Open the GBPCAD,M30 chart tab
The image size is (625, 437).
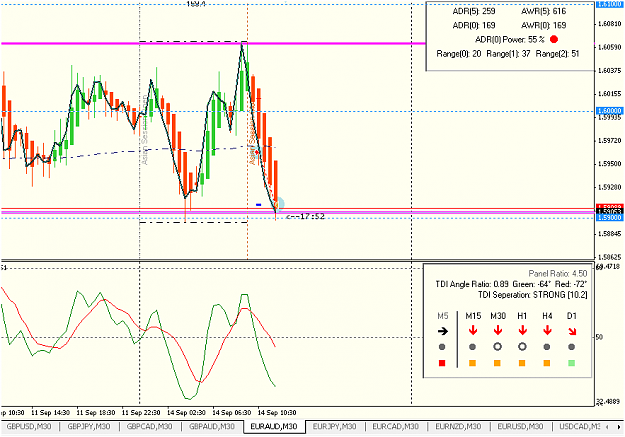pyautogui.click(x=149, y=426)
